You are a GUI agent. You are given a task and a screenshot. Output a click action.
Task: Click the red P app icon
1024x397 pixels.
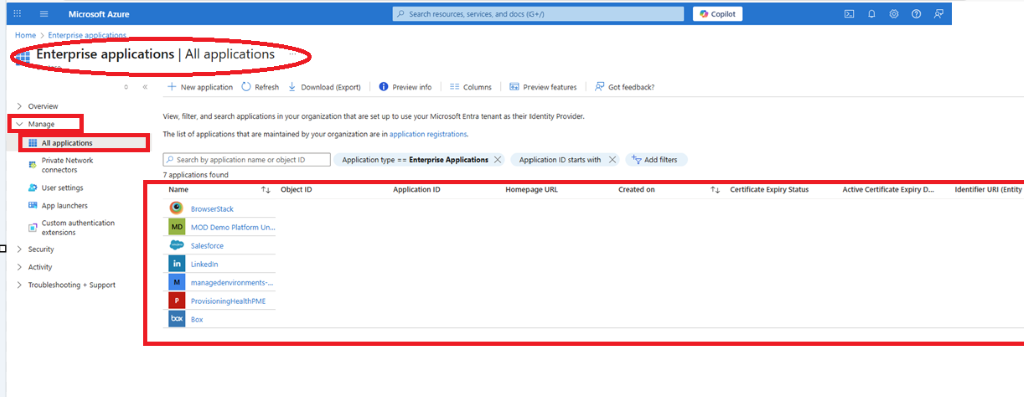(x=176, y=300)
